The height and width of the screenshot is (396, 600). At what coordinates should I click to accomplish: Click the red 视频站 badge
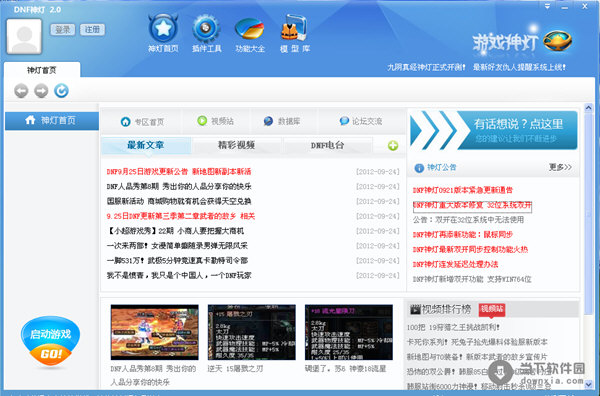click(492, 309)
